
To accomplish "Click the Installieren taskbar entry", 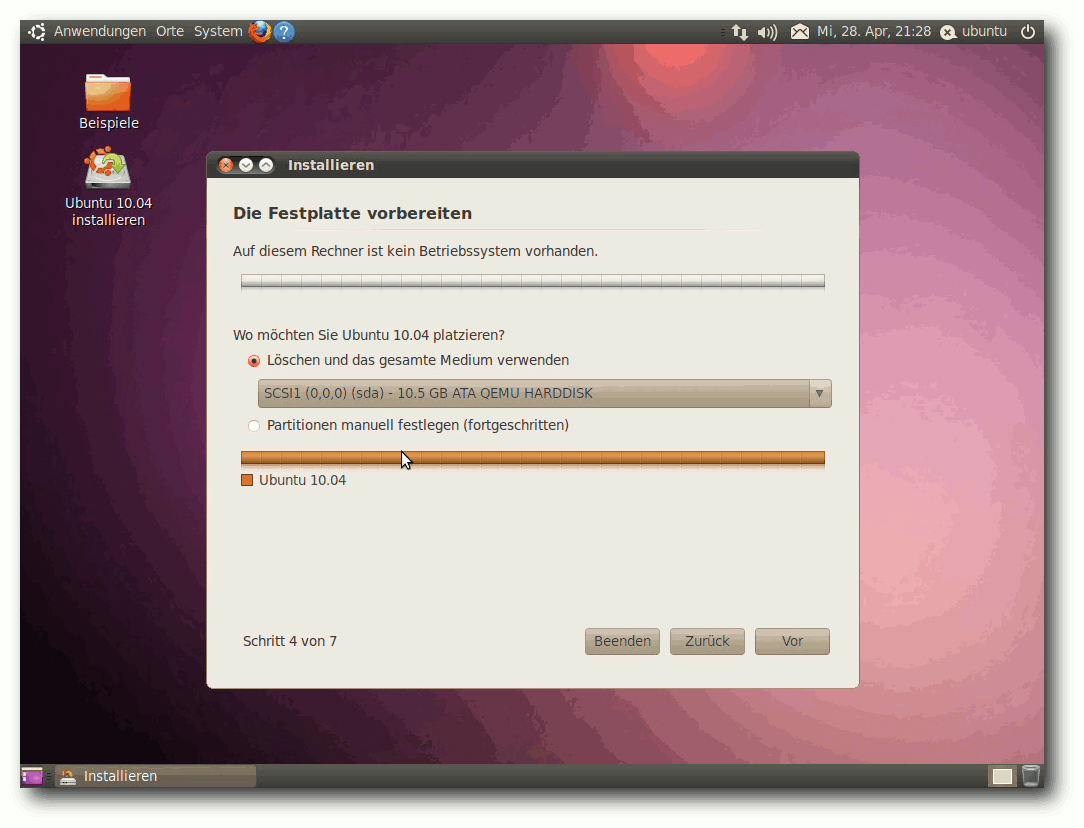I will click(156, 776).
